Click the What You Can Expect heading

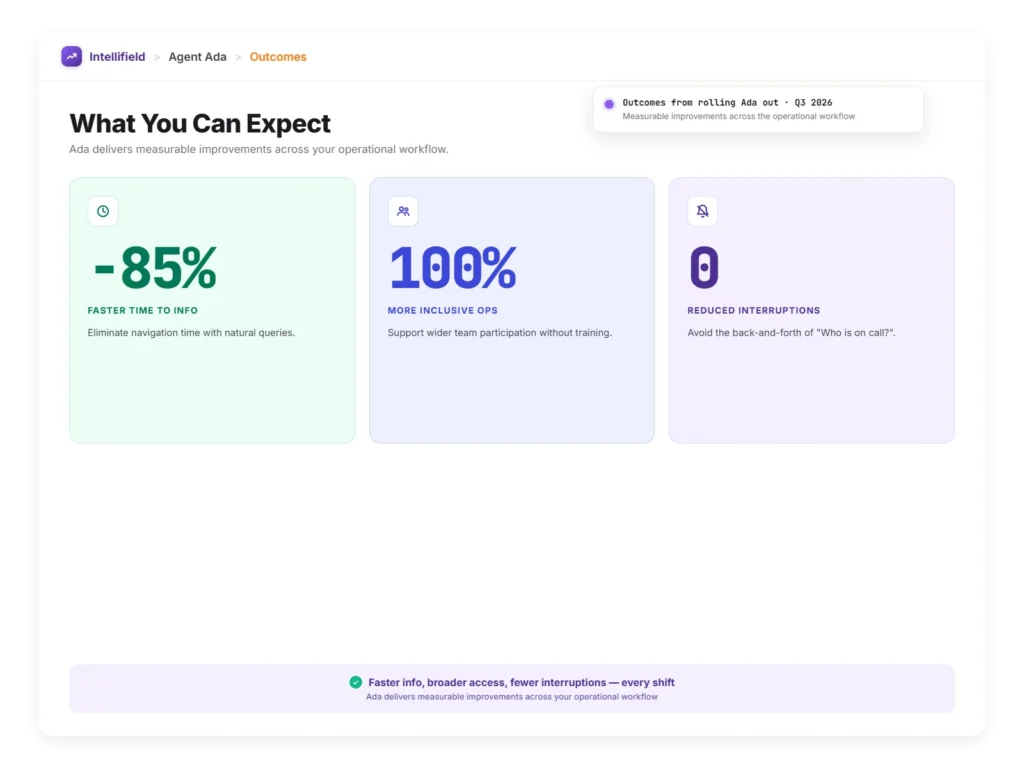pyautogui.click(x=200, y=123)
